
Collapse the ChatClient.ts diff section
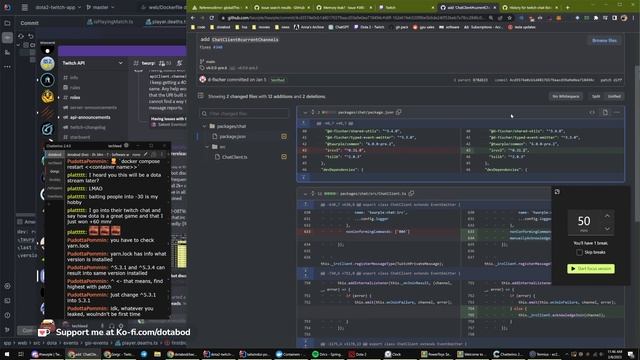click(x=305, y=193)
